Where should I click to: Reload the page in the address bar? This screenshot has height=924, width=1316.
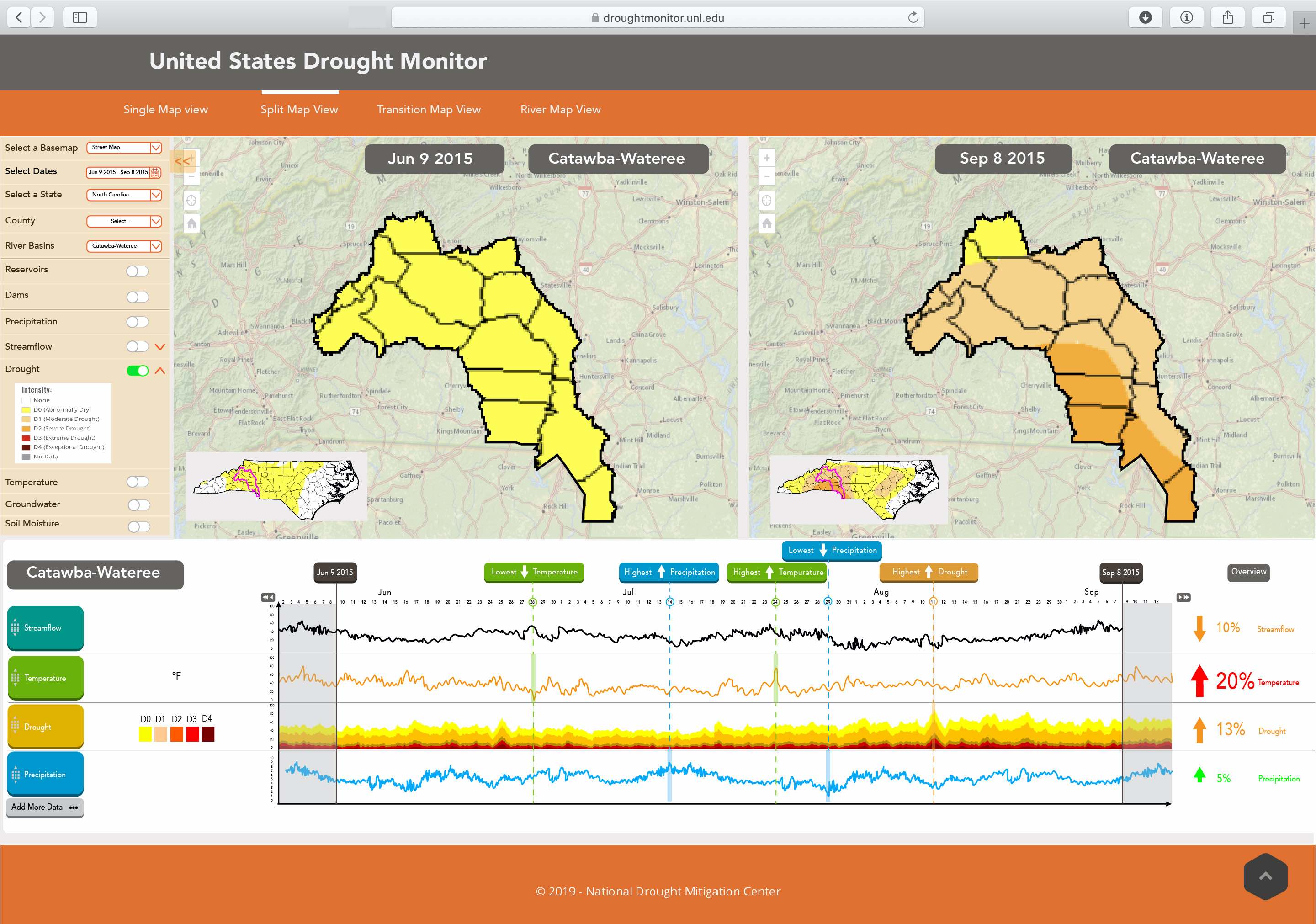click(x=913, y=17)
